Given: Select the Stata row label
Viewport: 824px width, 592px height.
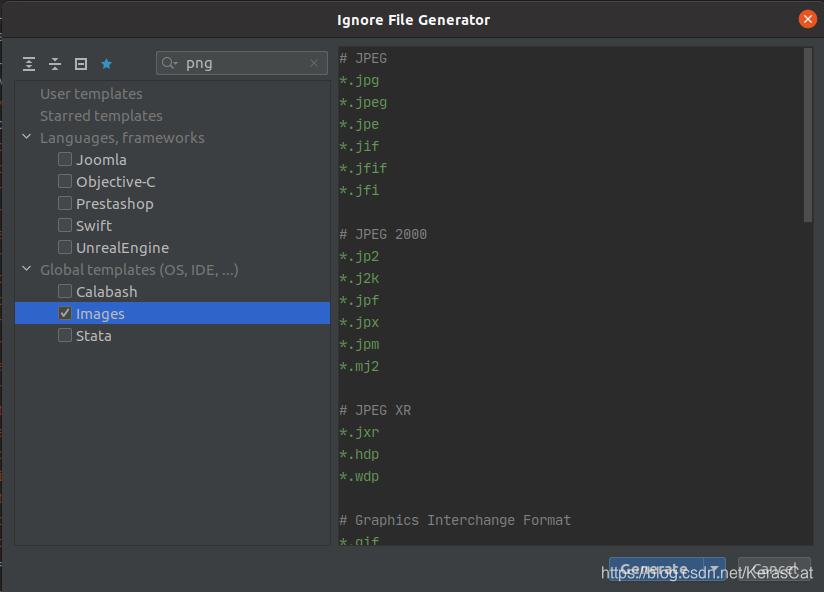Looking at the screenshot, I should [x=94, y=336].
